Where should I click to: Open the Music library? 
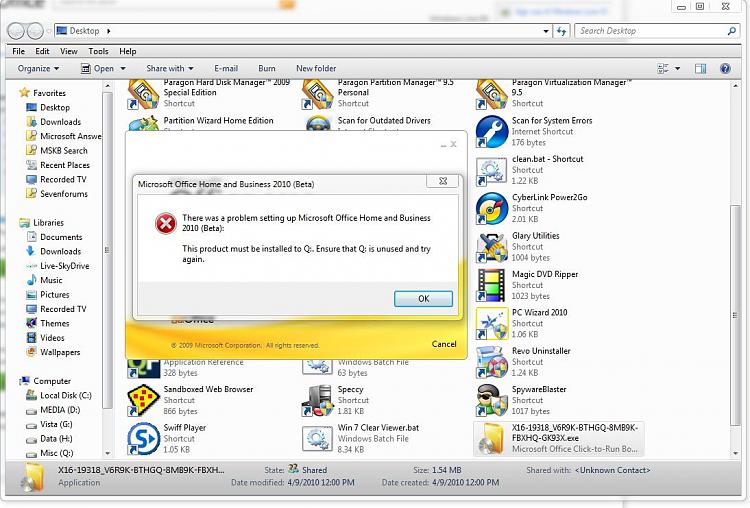[x=51, y=280]
